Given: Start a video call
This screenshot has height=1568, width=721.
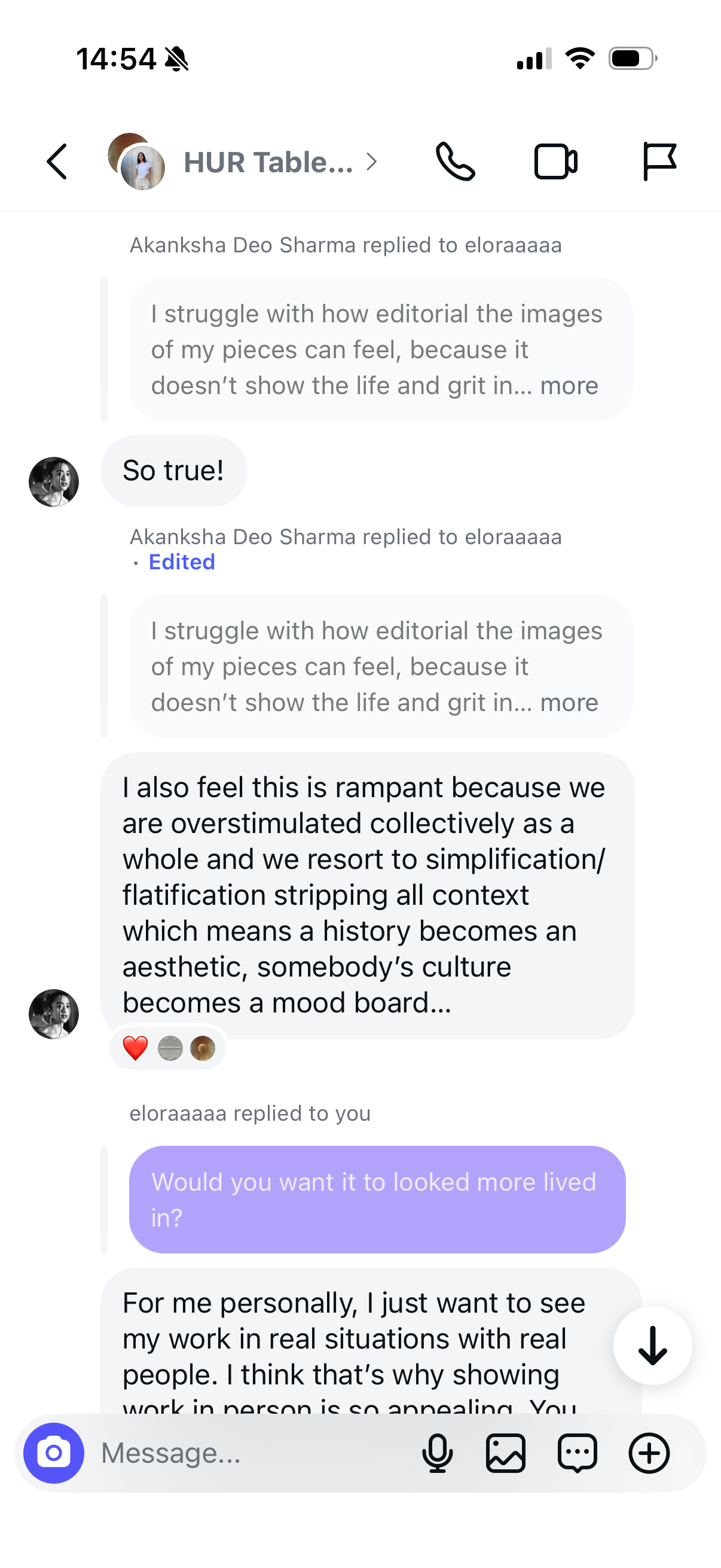Looking at the screenshot, I should (555, 162).
